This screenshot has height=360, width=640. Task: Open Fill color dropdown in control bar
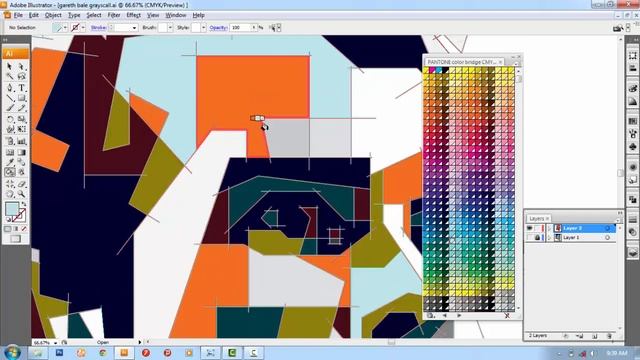click(65, 28)
